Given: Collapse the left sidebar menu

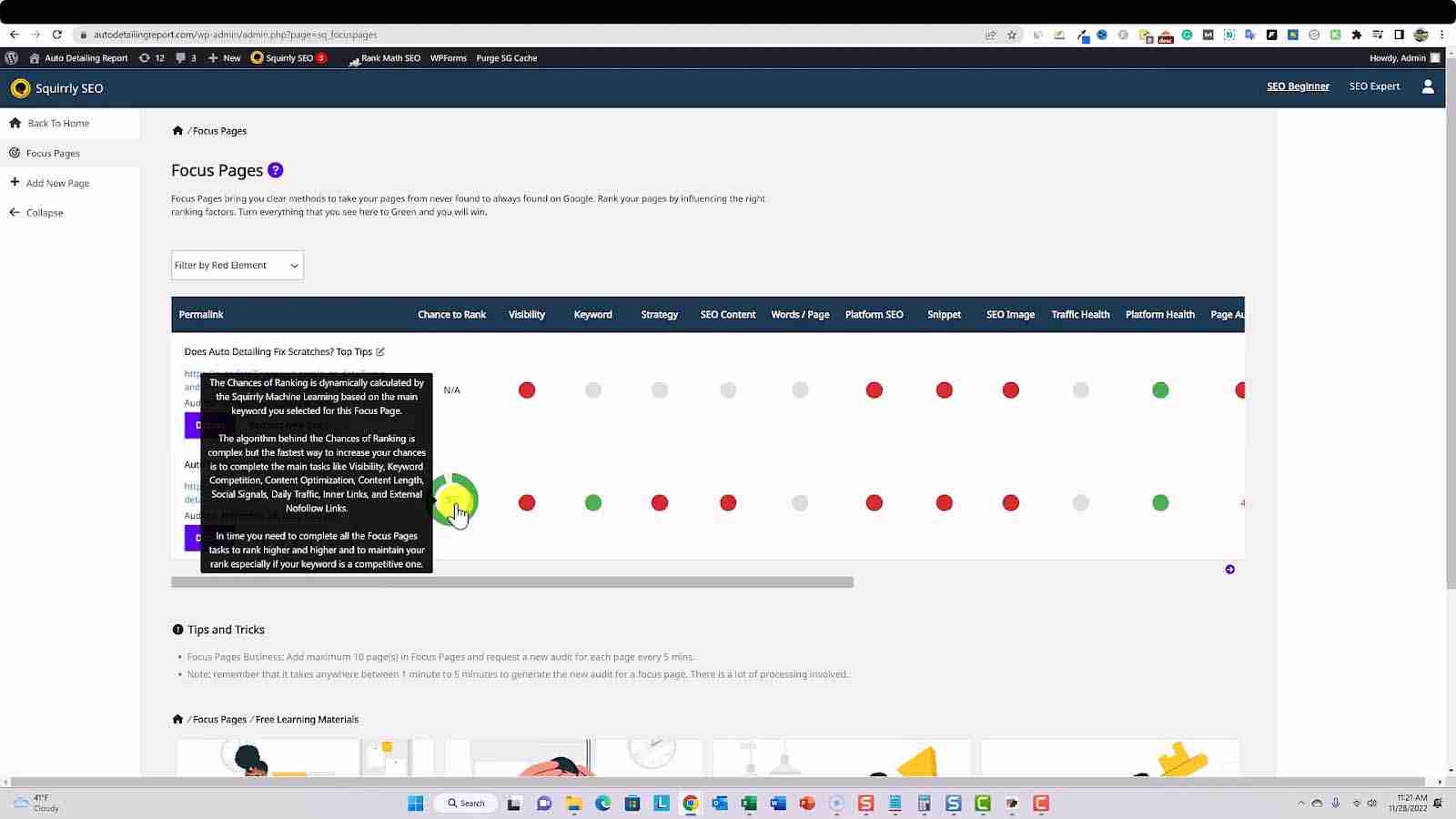Looking at the screenshot, I should tap(44, 213).
